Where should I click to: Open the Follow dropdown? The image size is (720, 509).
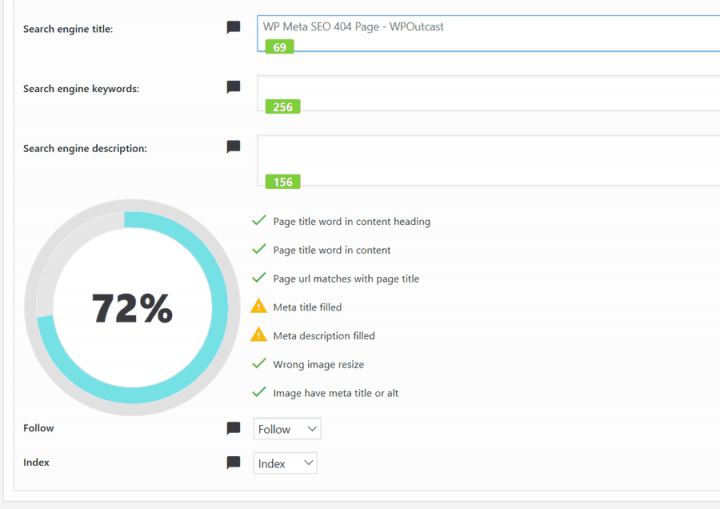pyautogui.click(x=287, y=429)
